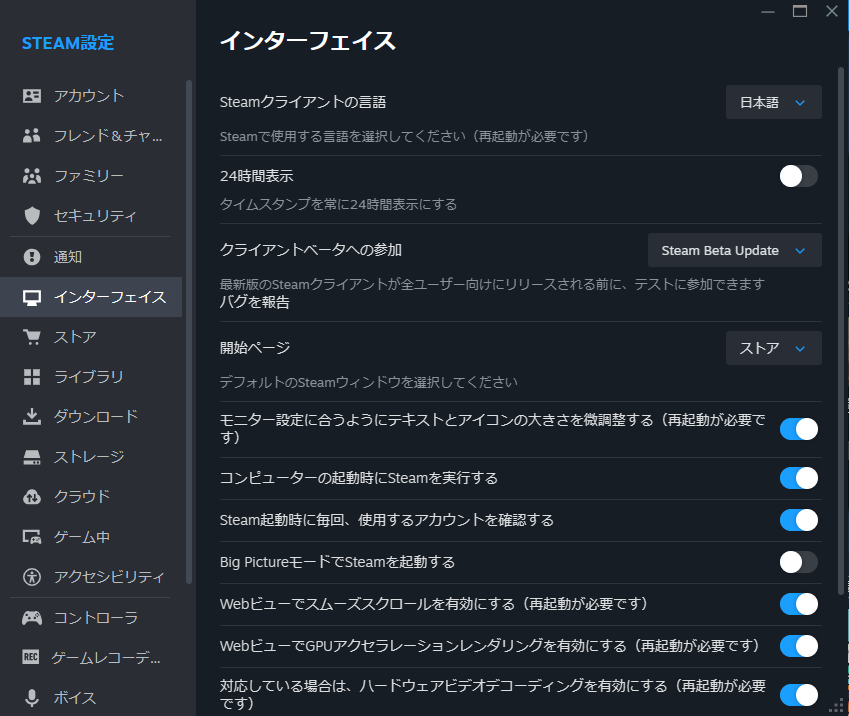Open アカウント settings section
The width and height of the screenshot is (849, 716).
91,96
